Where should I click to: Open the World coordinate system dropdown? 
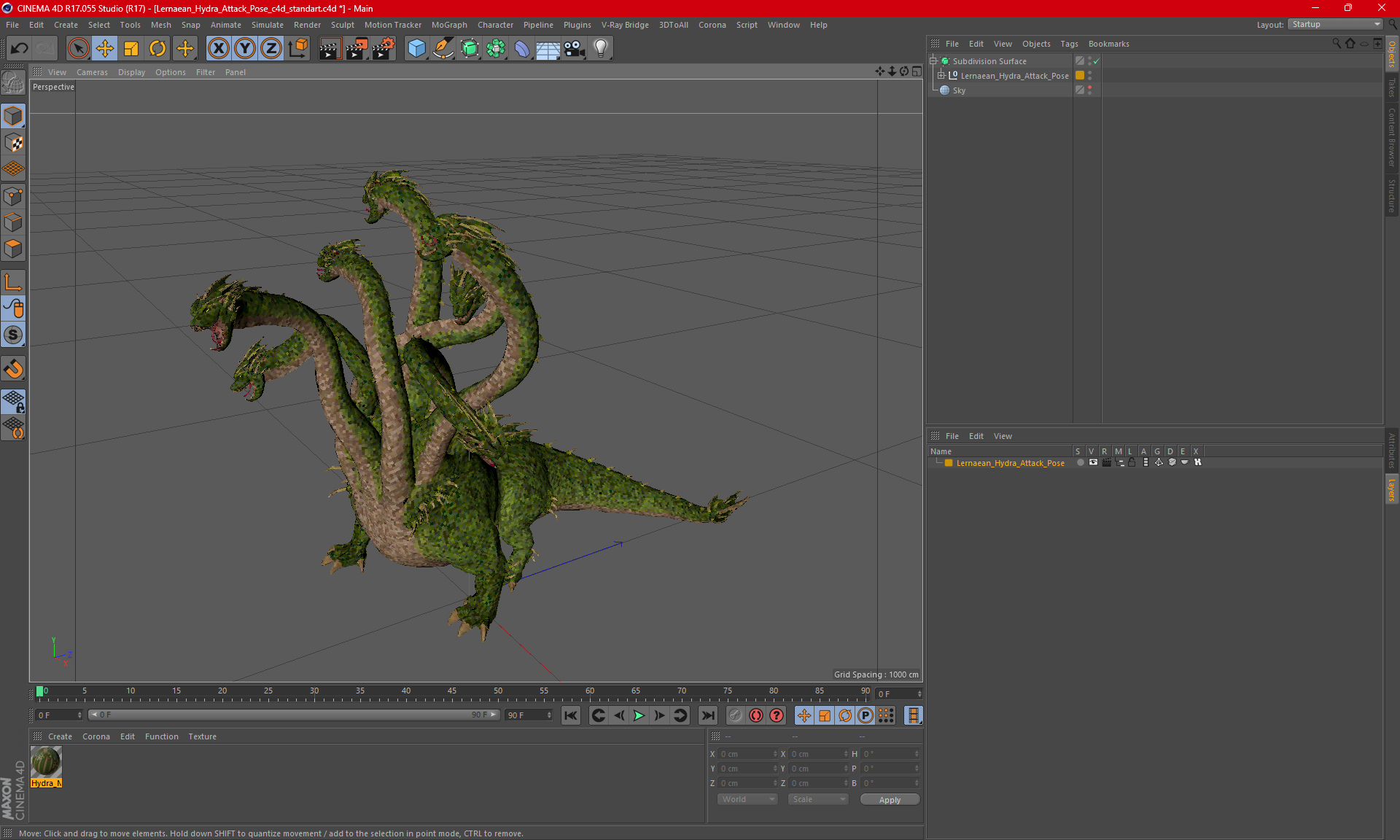(x=747, y=799)
